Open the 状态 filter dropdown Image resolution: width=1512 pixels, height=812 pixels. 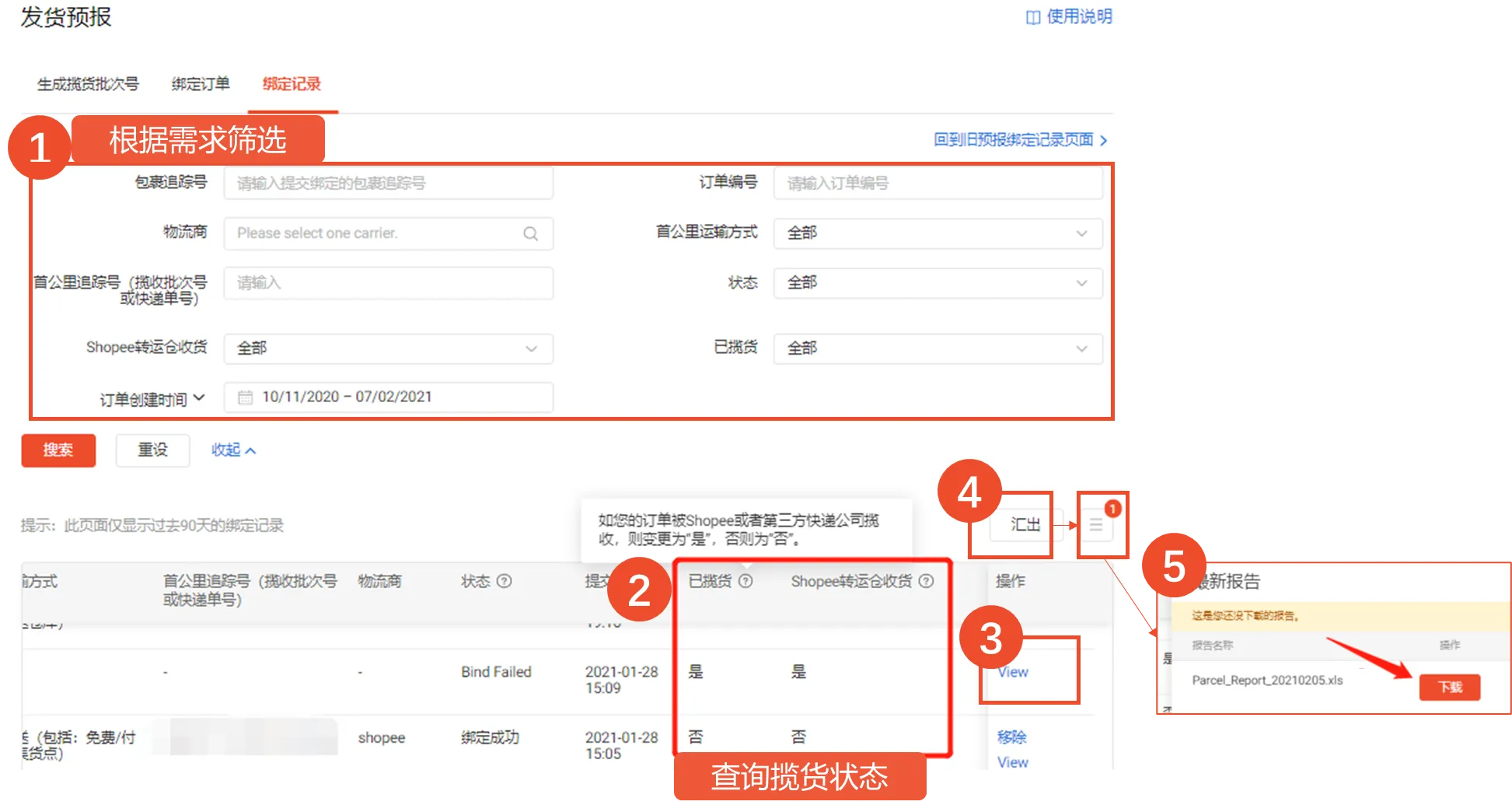[x=1082, y=282]
